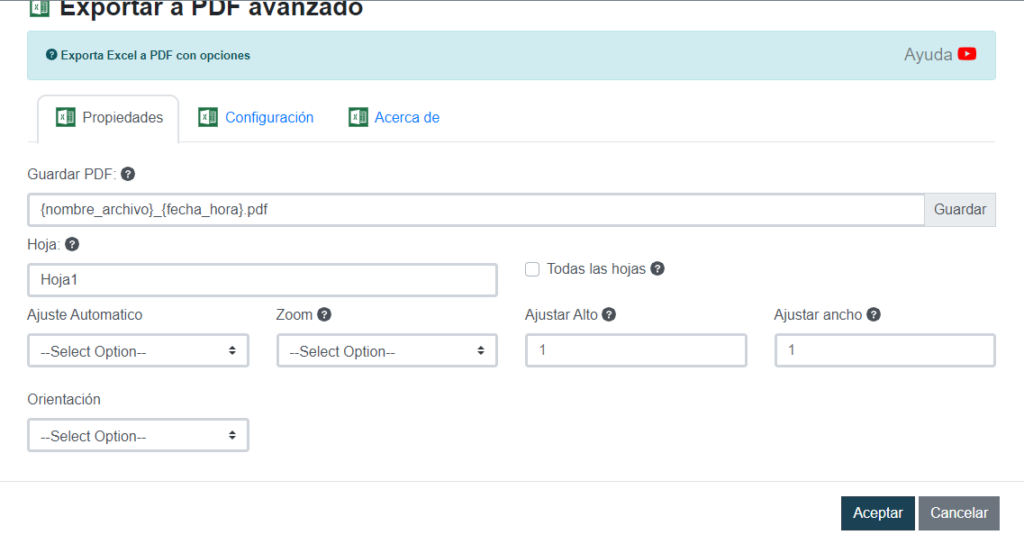Open the Acerca de tab
The height and width of the screenshot is (544, 1024).
coord(394,118)
